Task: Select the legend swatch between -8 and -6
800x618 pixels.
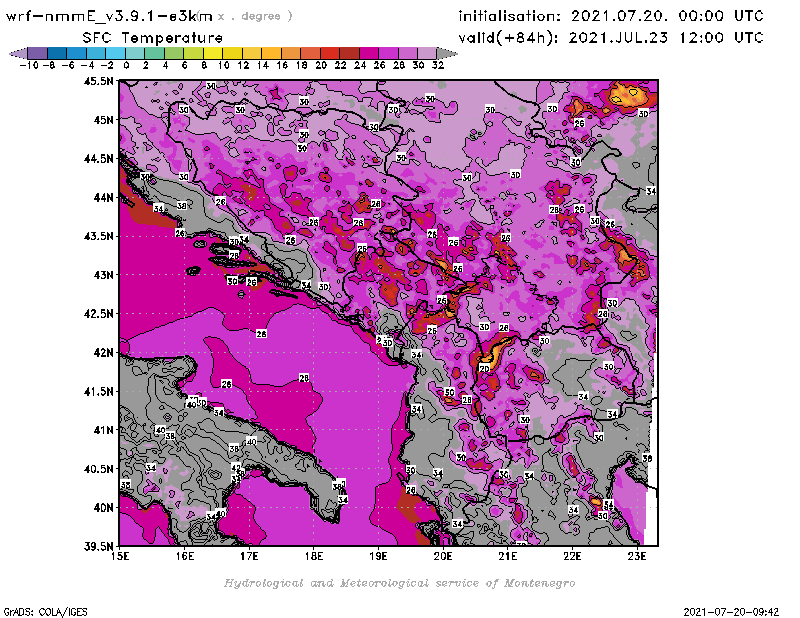Action: [x=57, y=53]
